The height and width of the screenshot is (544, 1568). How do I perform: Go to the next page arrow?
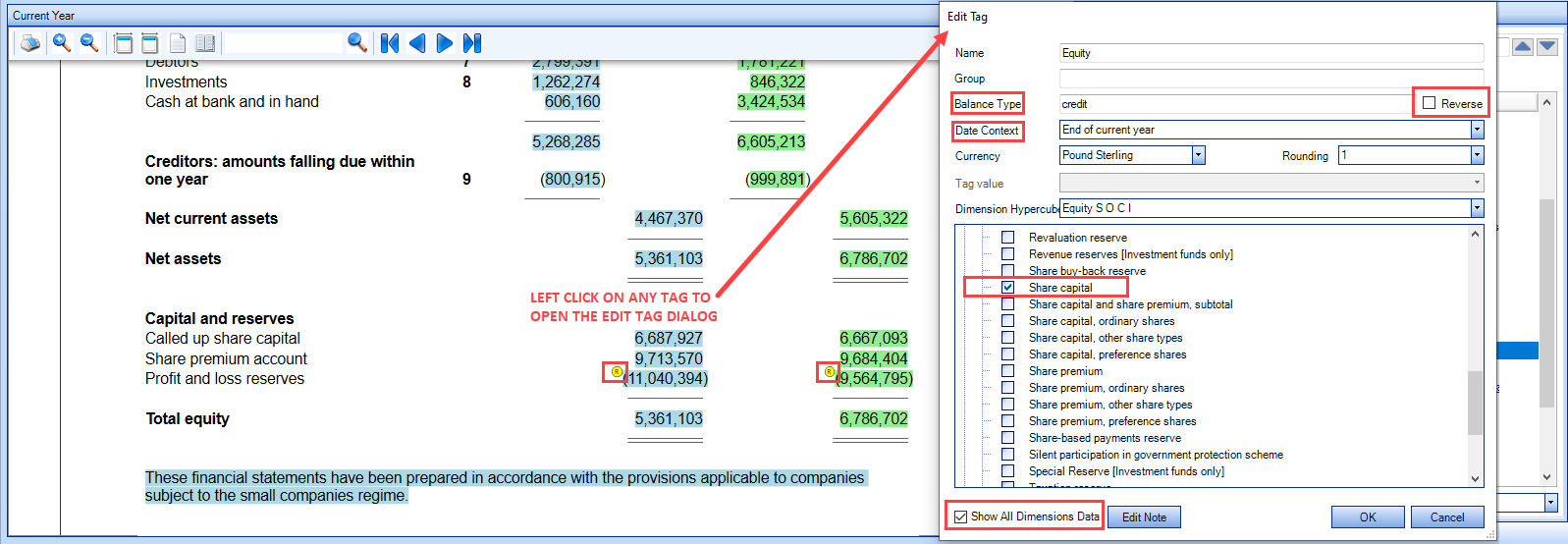point(445,42)
